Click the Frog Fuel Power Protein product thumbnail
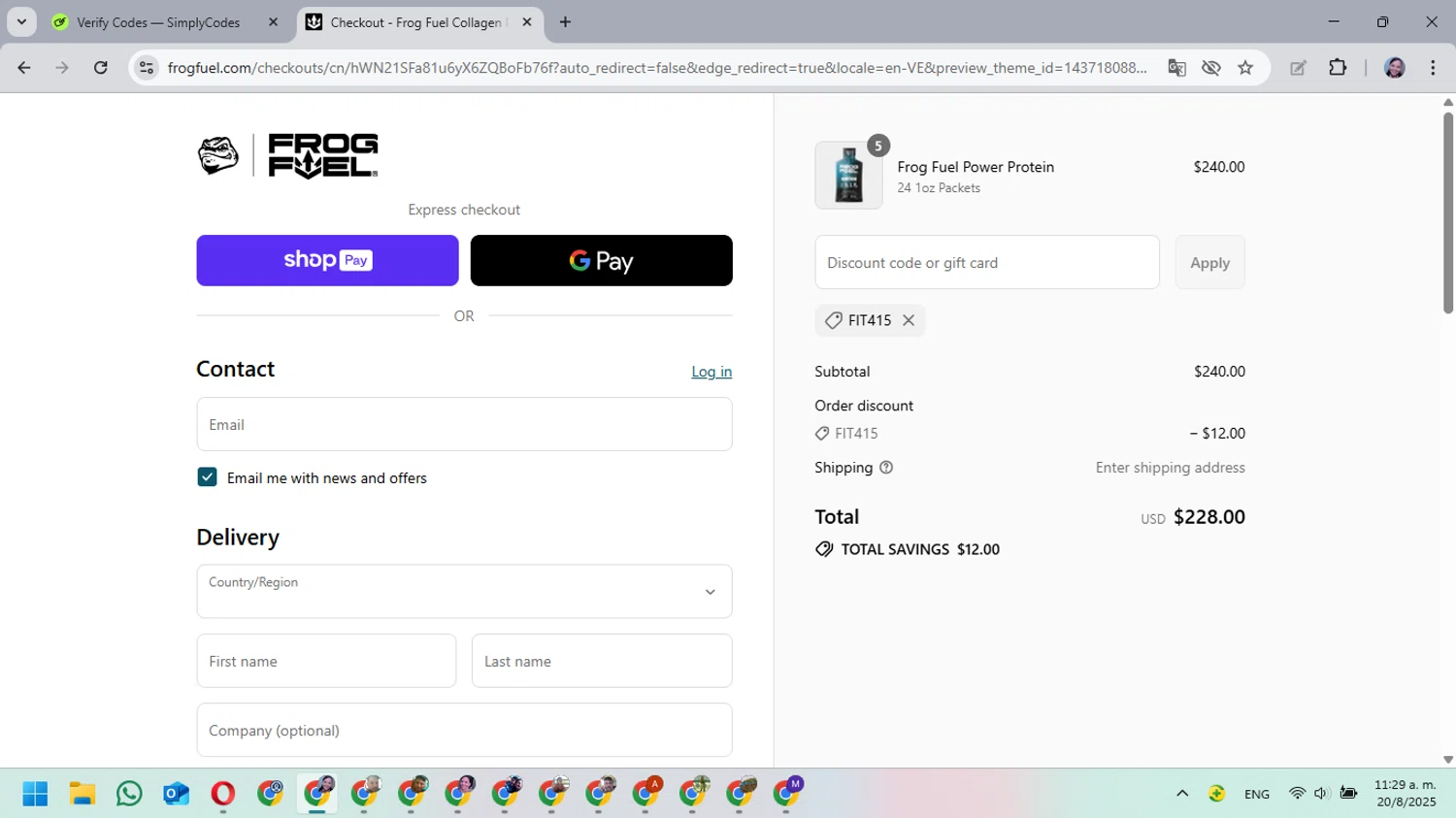 click(848, 176)
